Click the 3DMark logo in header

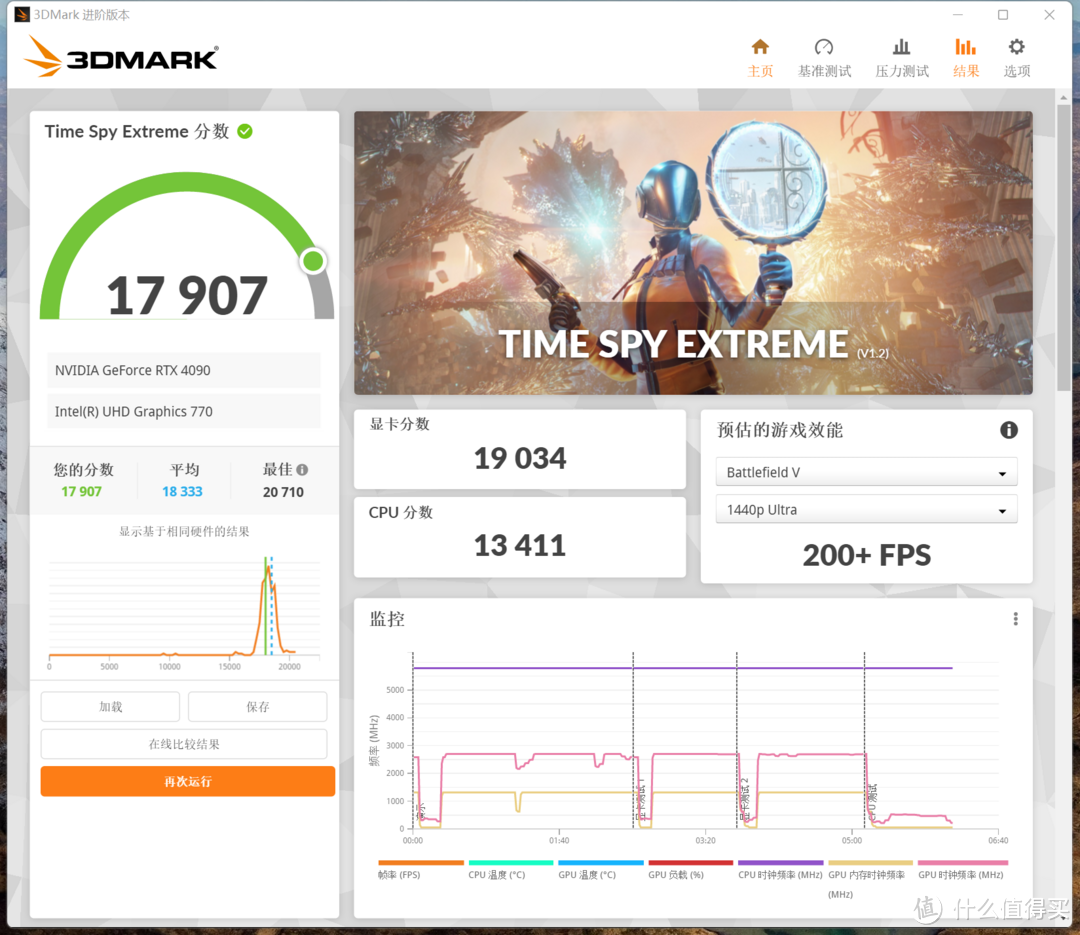tap(121, 56)
